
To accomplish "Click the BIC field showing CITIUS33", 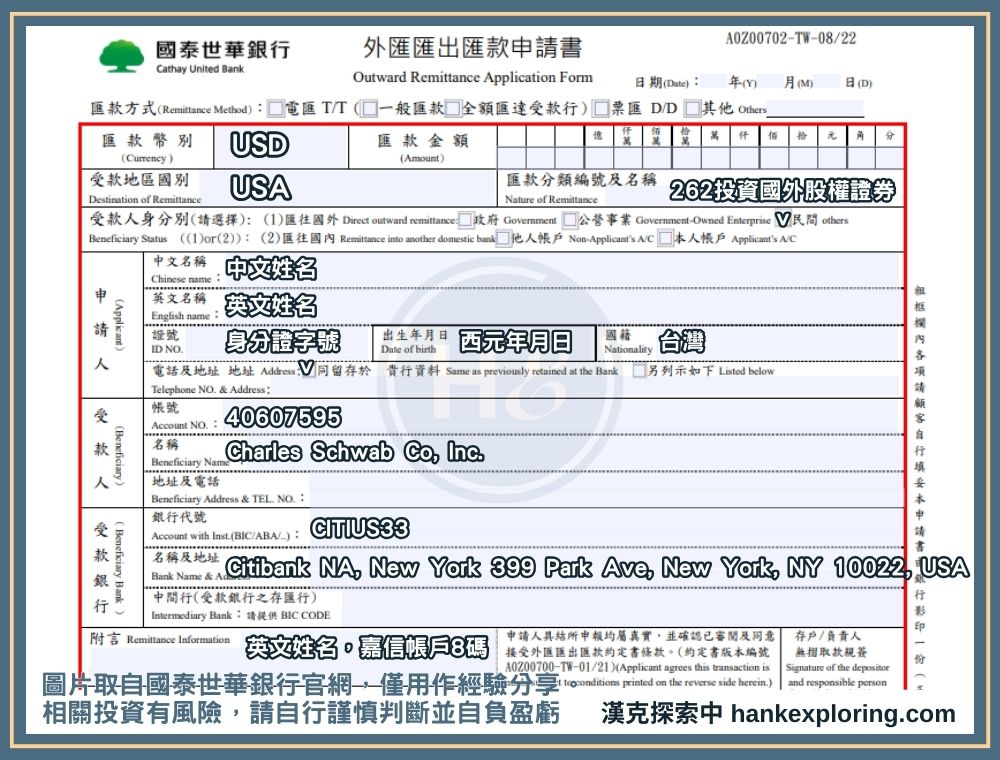I will pyautogui.click(x=606, y=528).
